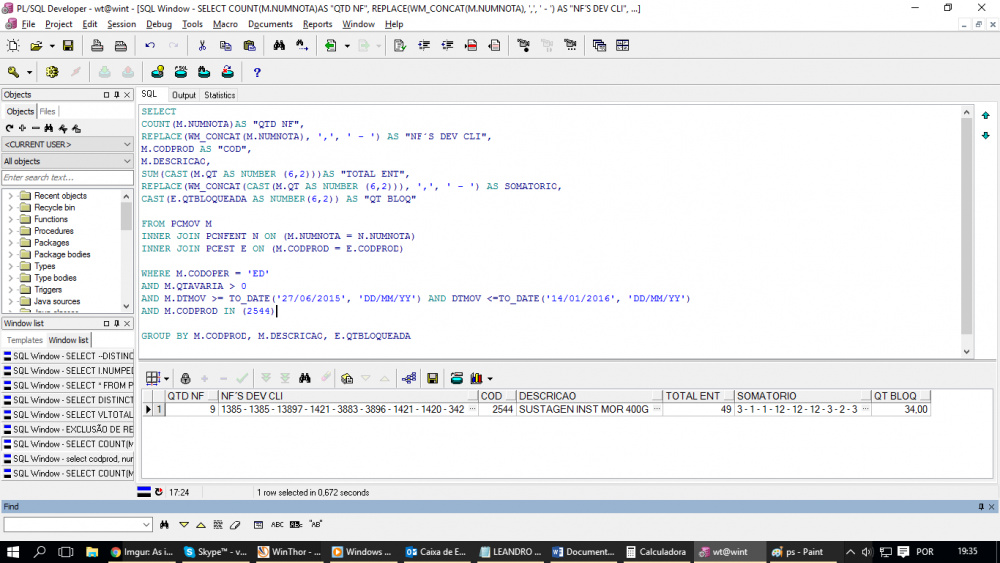The height and width of the screenshot is (563, 1000).
Task: Click the Cut scissors icon
Action: (202, 46)
